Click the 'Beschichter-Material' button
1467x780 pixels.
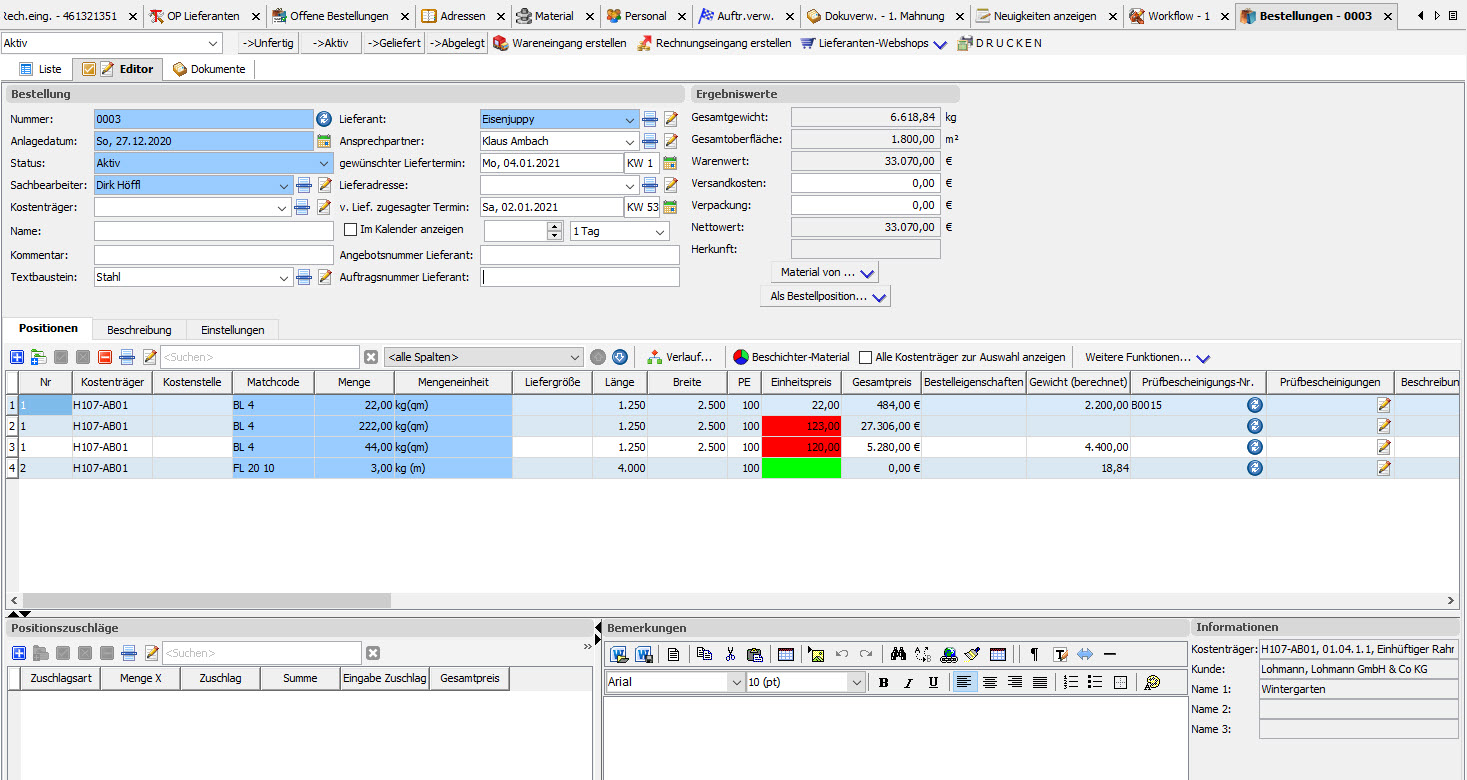pos(791,357)
